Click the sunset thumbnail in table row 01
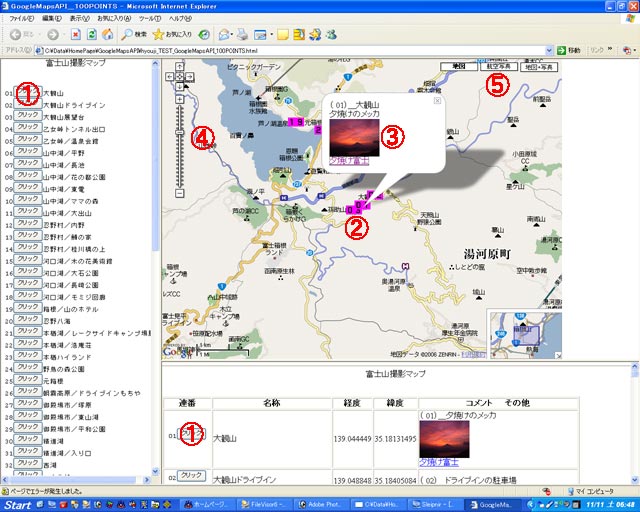The width and height of the screenshot is (640, 512). point(444,439)
